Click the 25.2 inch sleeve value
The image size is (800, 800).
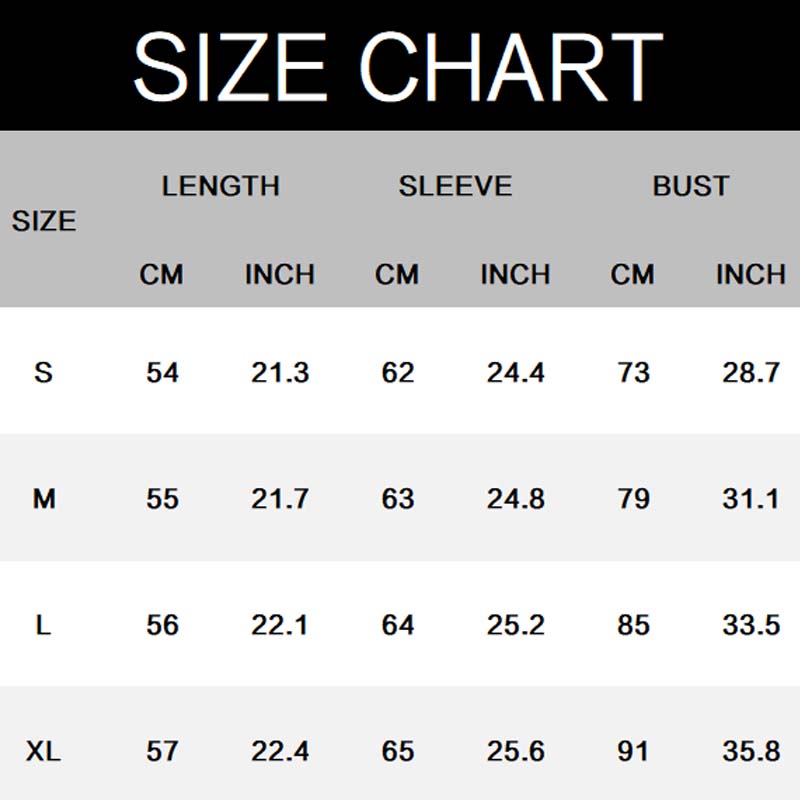tap(515, 625)
